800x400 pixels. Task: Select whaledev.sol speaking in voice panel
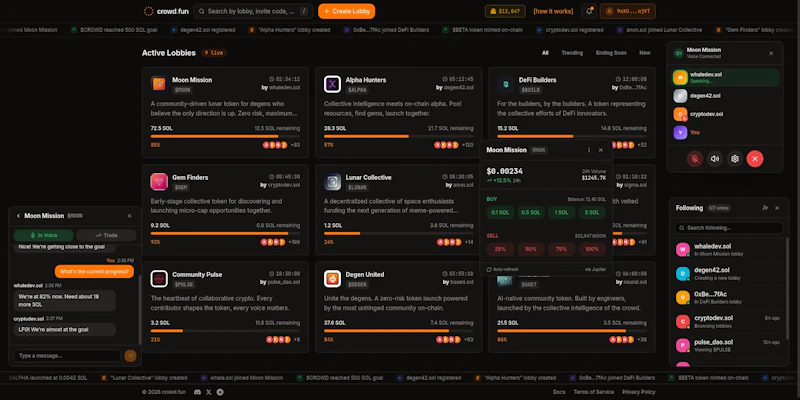coord(726,78)
